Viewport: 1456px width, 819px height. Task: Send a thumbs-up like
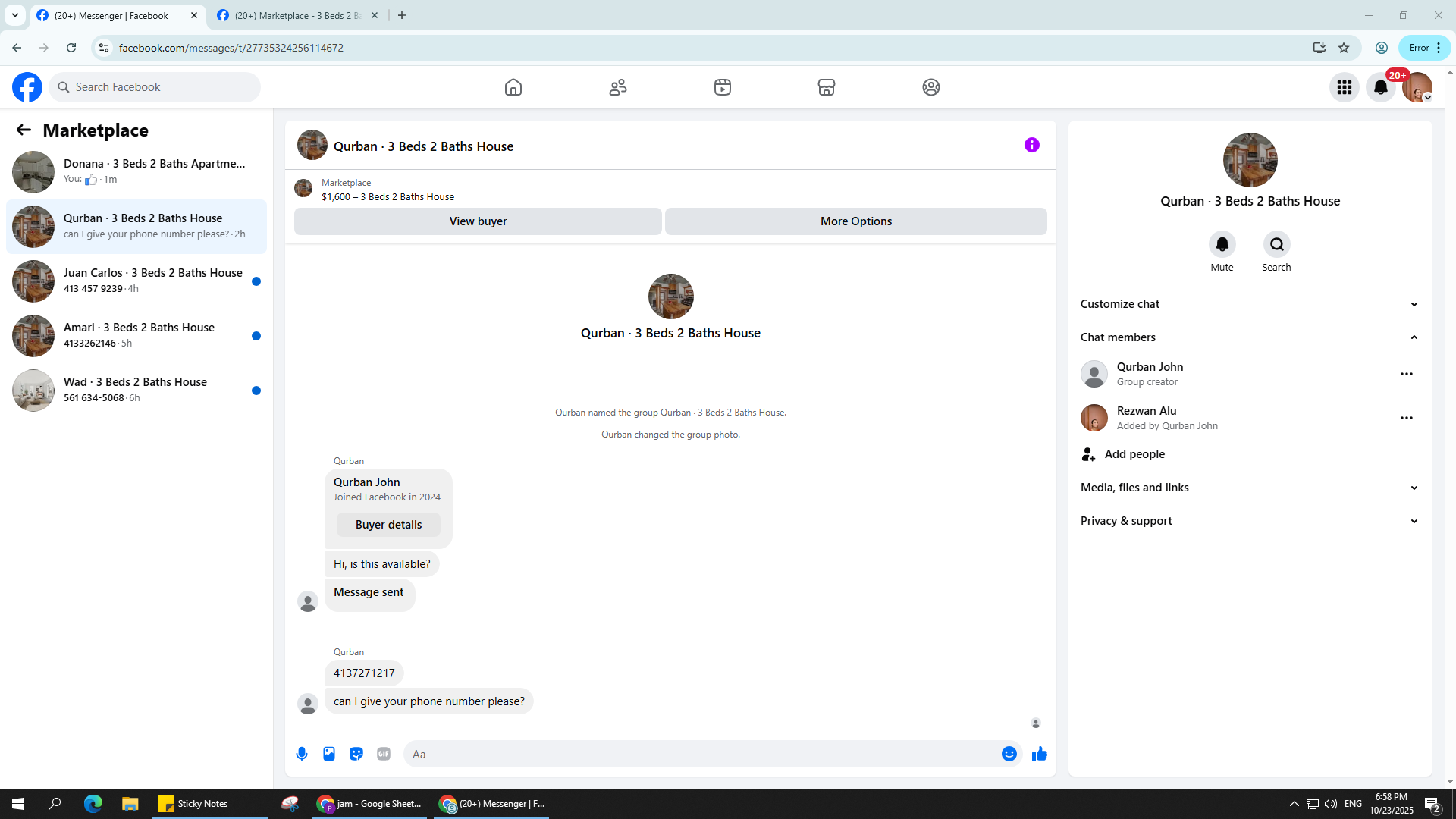coord(1040,754)
